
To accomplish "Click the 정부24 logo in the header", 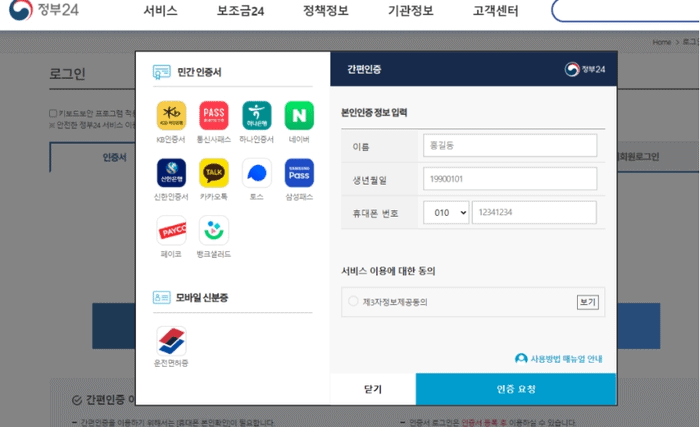I will [44, 9].
